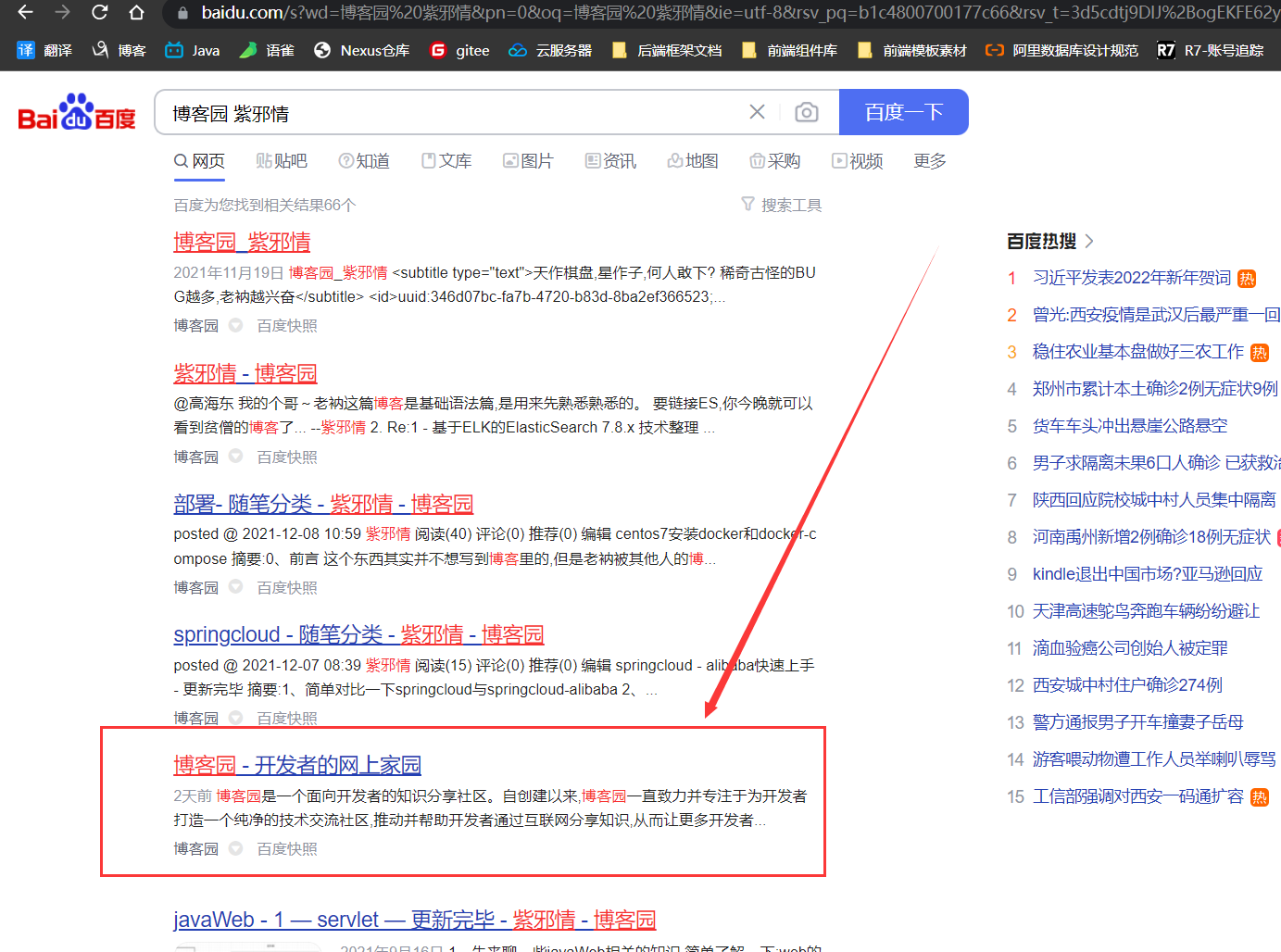This screenshot has height=952, width=1281.
Task: Open the 语雀 bookmark
Action: (267, 50)
